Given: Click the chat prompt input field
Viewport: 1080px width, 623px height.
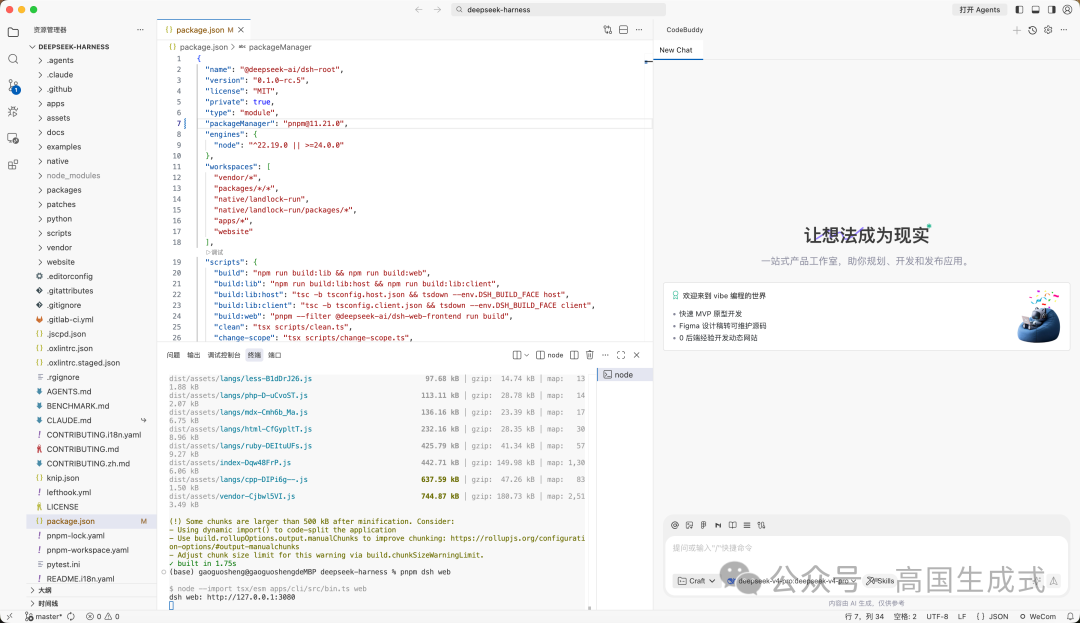Looking at the screenshot, I should tap(866, 548).
